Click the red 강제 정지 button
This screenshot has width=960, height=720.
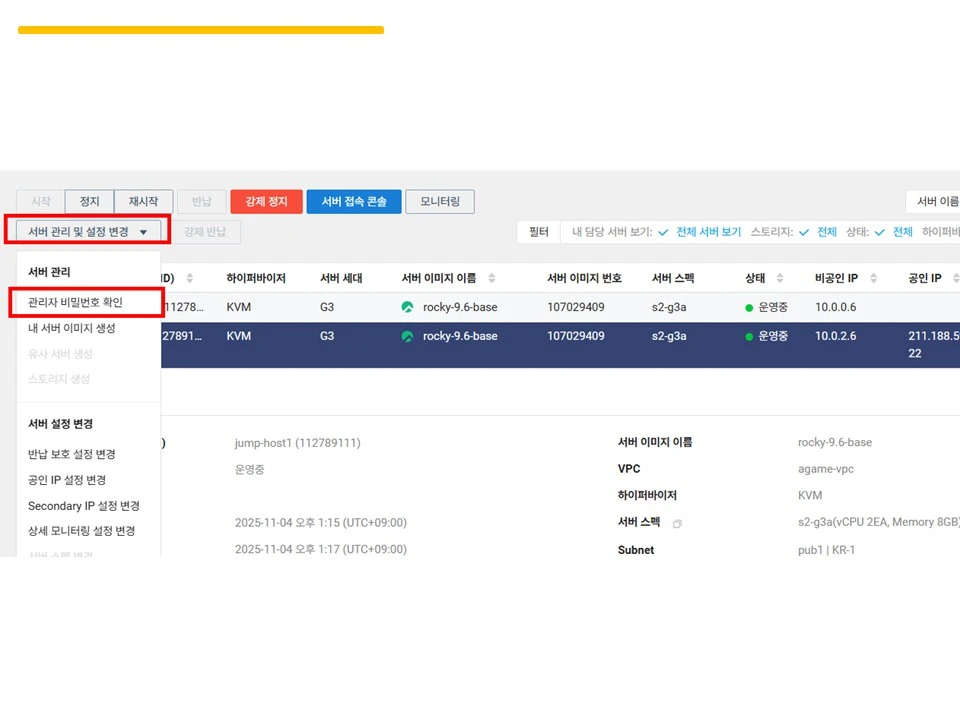point(266,201)
